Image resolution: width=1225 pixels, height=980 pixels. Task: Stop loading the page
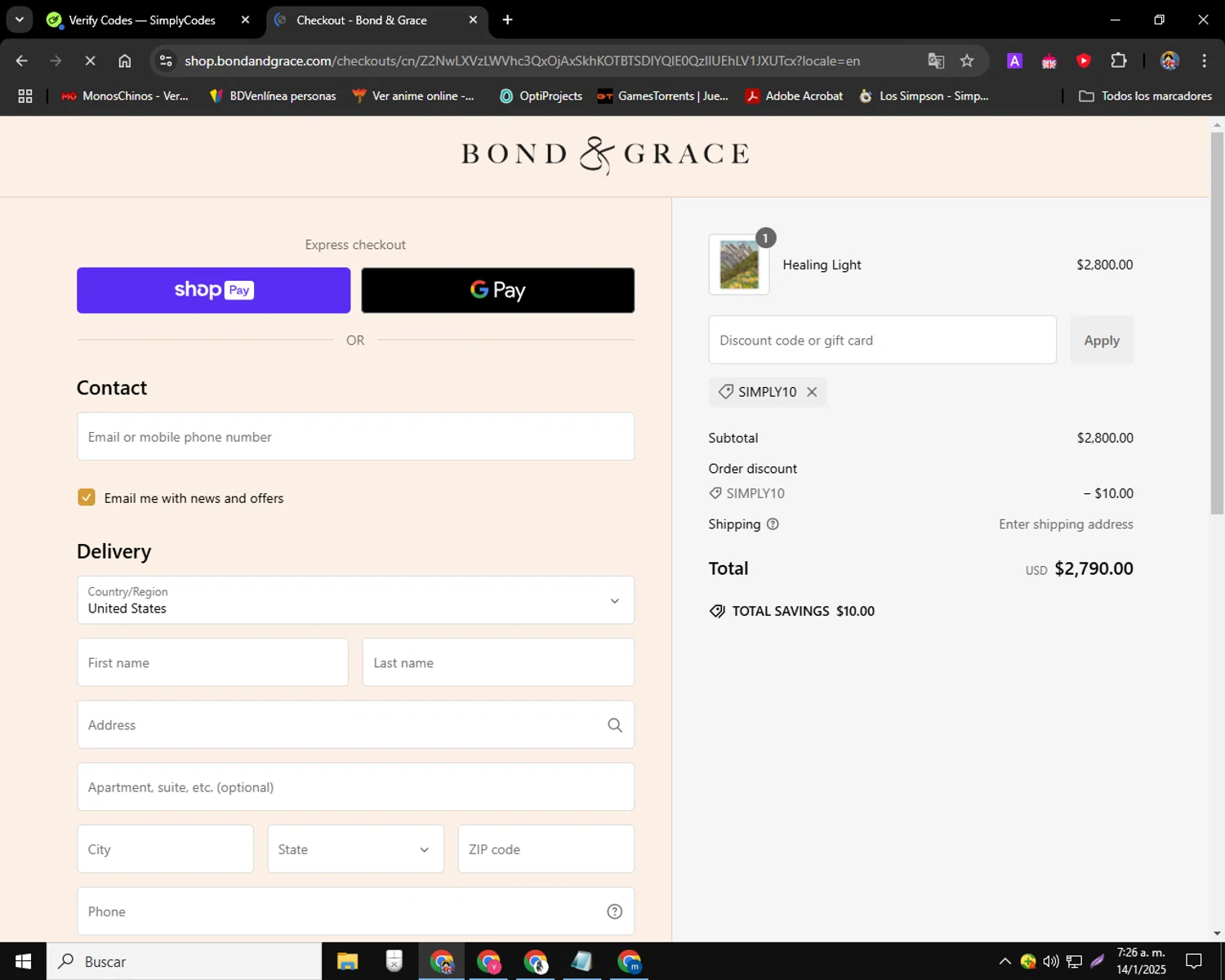(90, 60)
